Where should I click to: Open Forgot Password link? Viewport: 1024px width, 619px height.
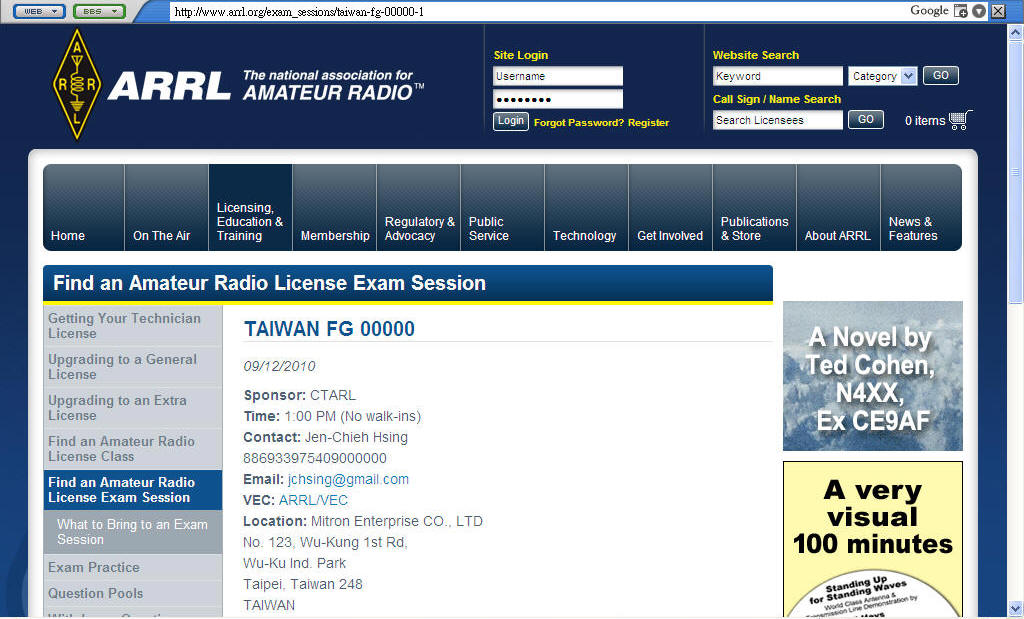(x=579, y=123)
